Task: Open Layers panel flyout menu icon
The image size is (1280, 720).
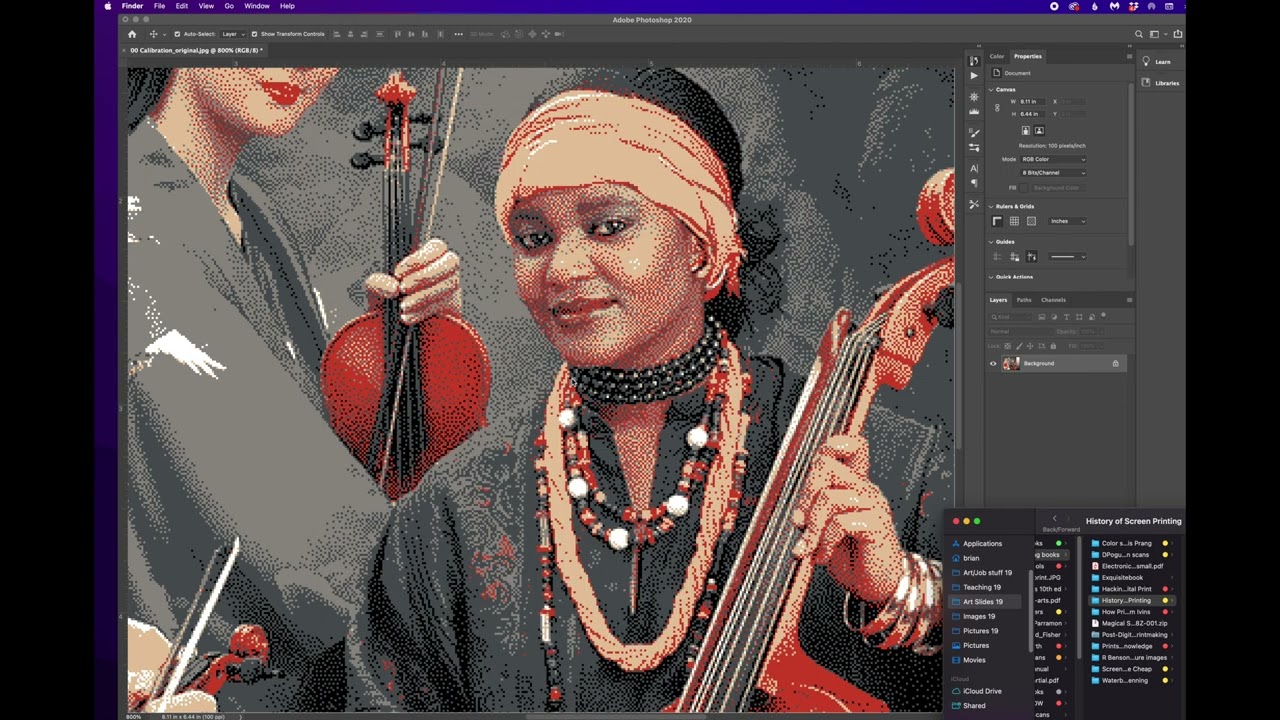Action: (x=1129, y=300)
